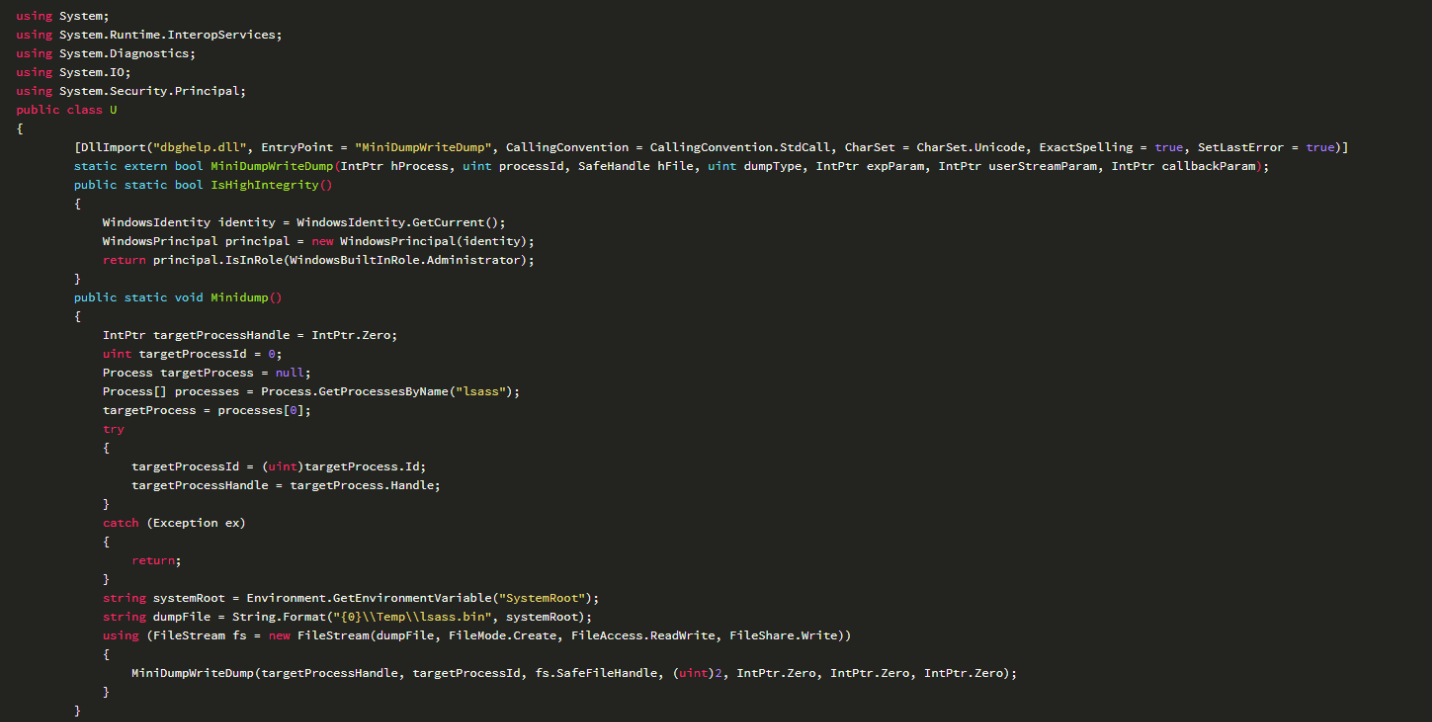Click "WindowsIdentity.GetCurrent()" call
This screenshot has width=1432, height=722.
tap(398, 222)
